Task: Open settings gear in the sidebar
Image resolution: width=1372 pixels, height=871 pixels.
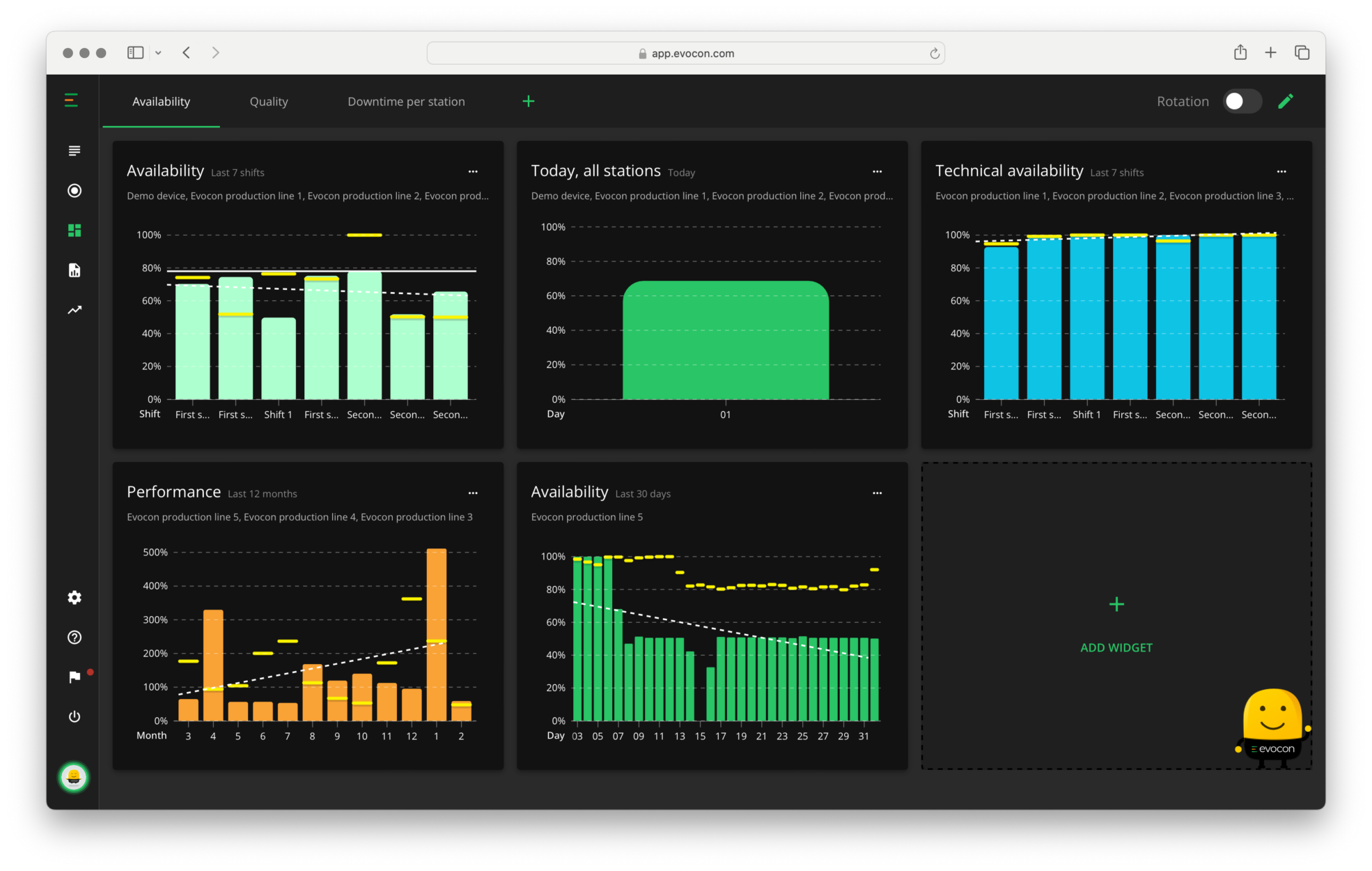Action: [x=75, y=597]
